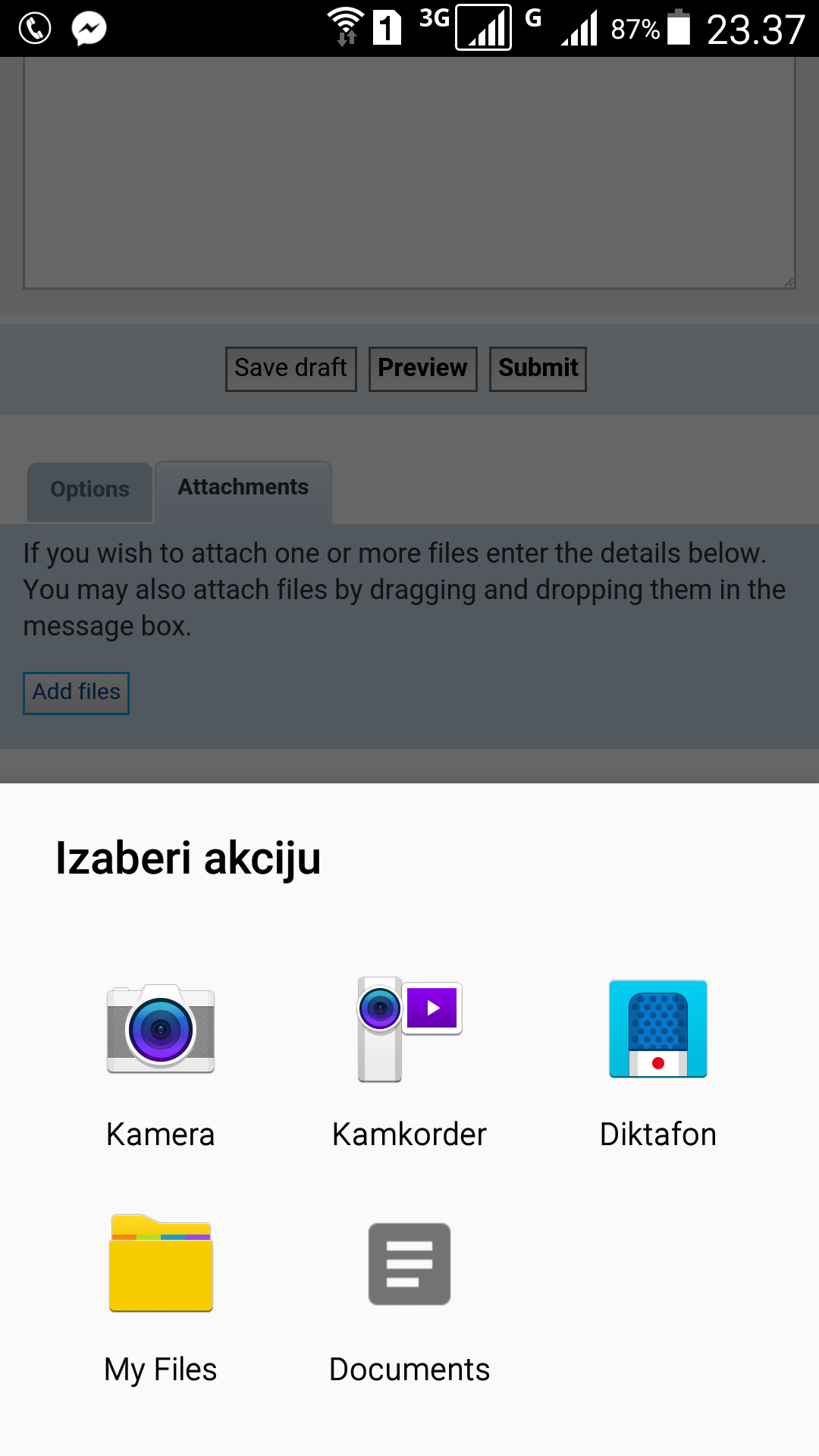Tap the Viber phone notification icon

(x=34, y=29)
